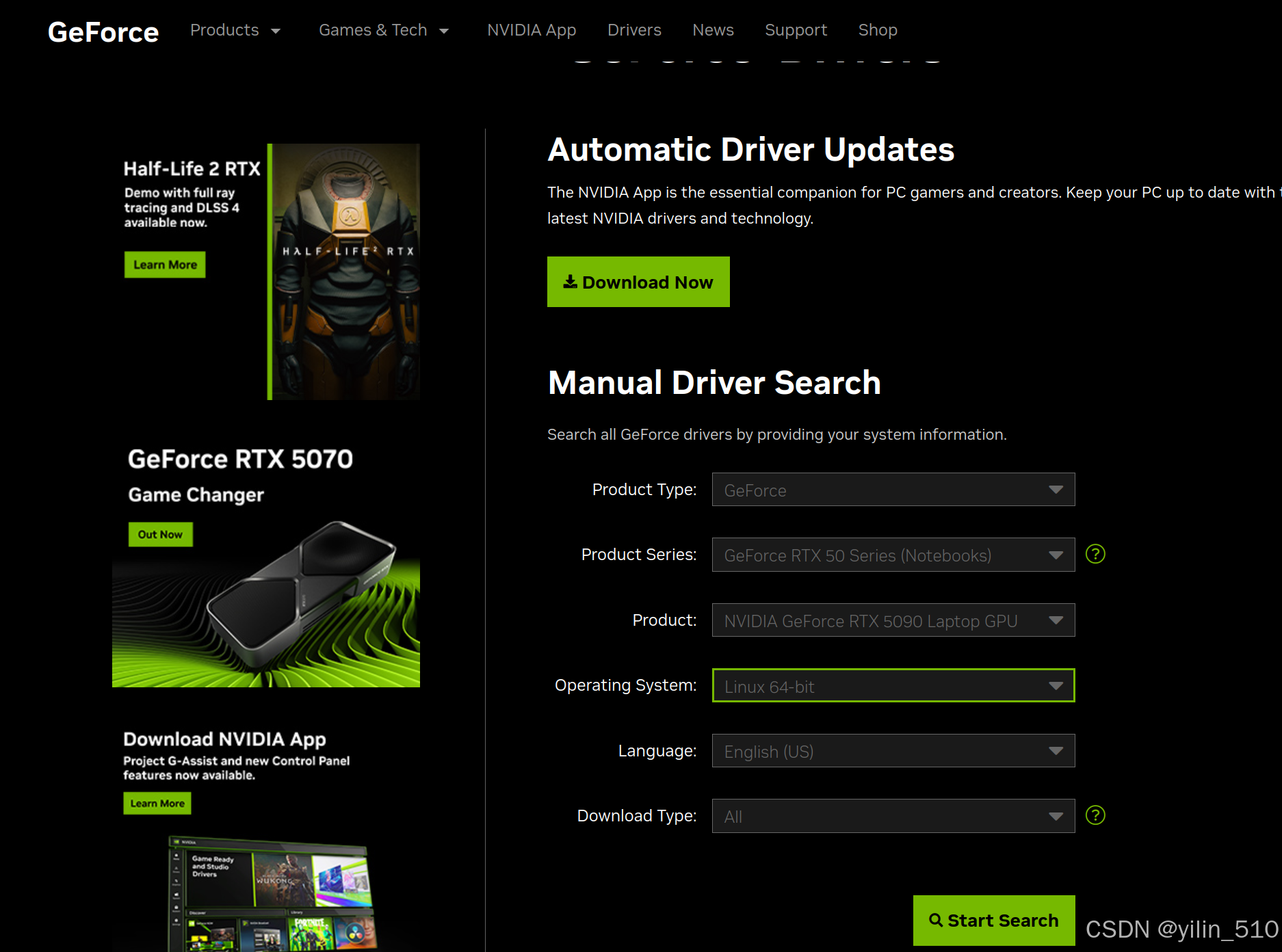Image resolution: width=1282 pixels, height=952 pixels.
Task: Open the Support nav item
Action: click(x=796, y=30)
